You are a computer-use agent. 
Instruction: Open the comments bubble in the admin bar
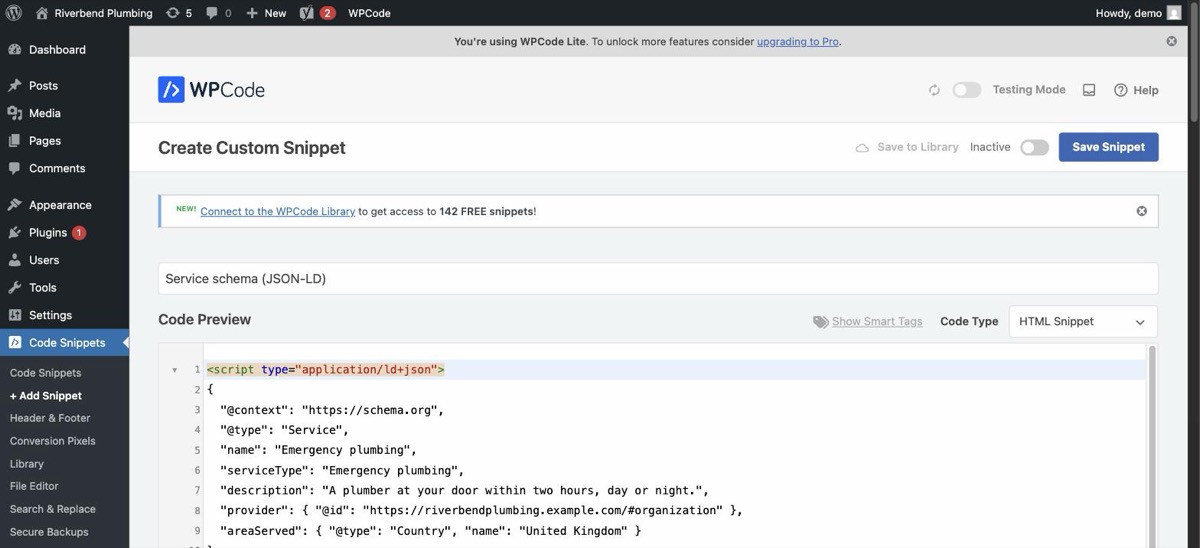[218, 13]
